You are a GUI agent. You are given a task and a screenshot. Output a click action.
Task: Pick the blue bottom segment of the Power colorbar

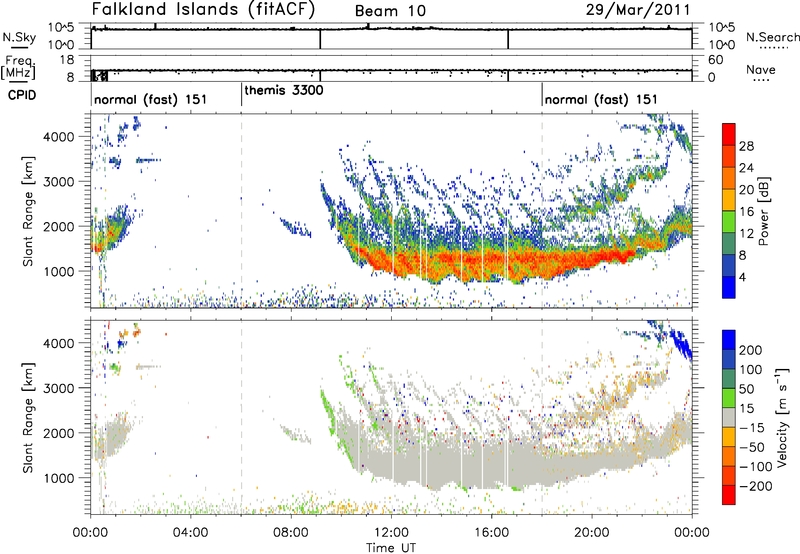[729, 288]
